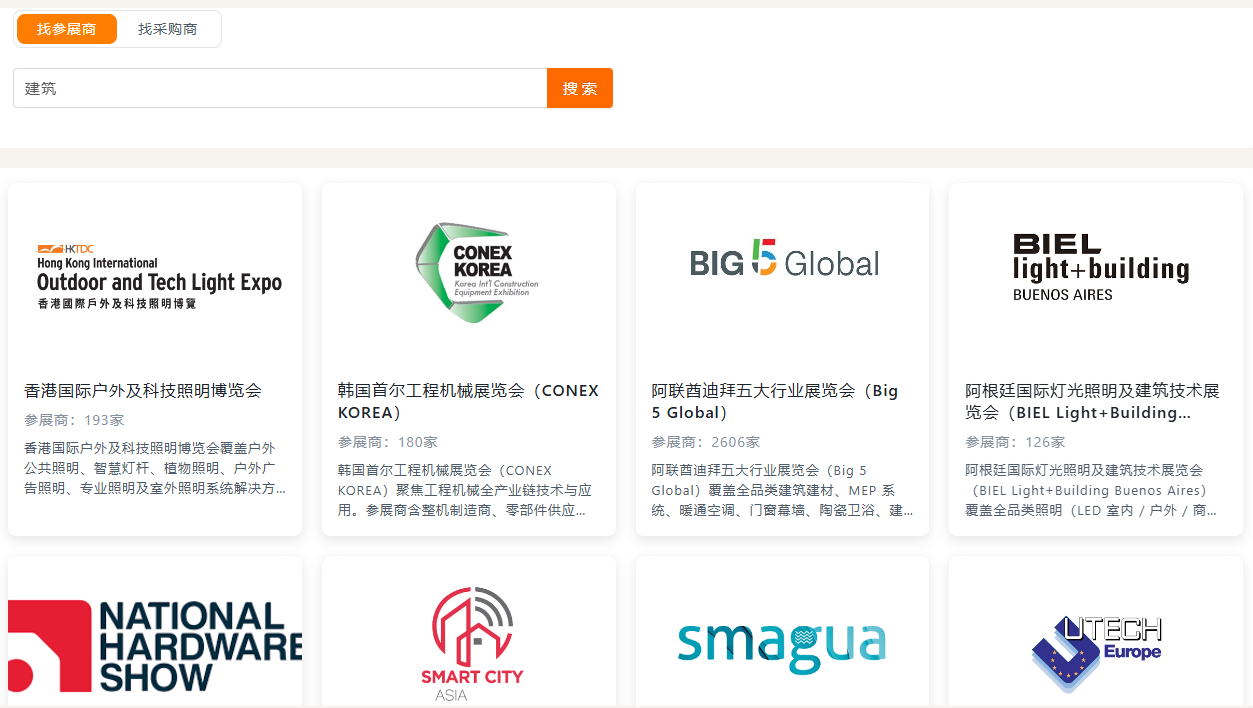This screenshot has width=1253, height=708.
Task: Switch to the 找采购商 tab
Action: (x=167, y=29)
